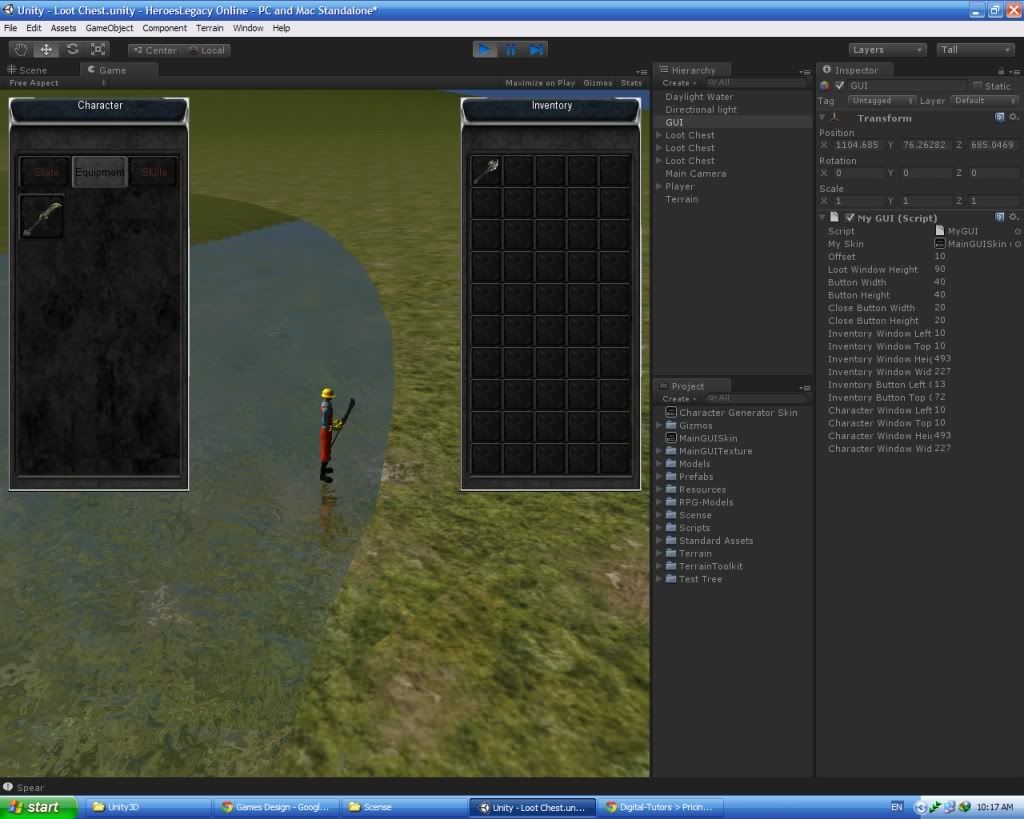Toggle the Inspector lock icon

tap(1000, 71)
